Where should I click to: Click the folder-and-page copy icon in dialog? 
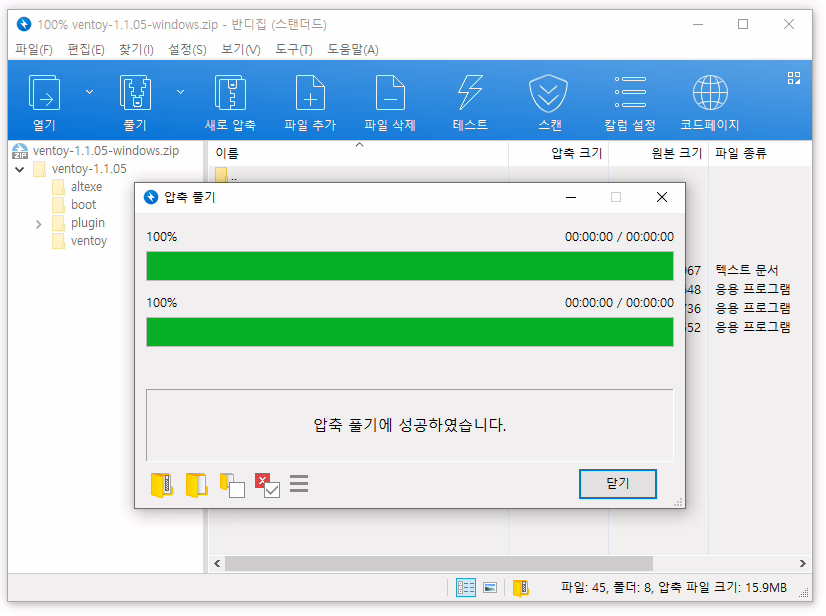(x=232, y=485)
